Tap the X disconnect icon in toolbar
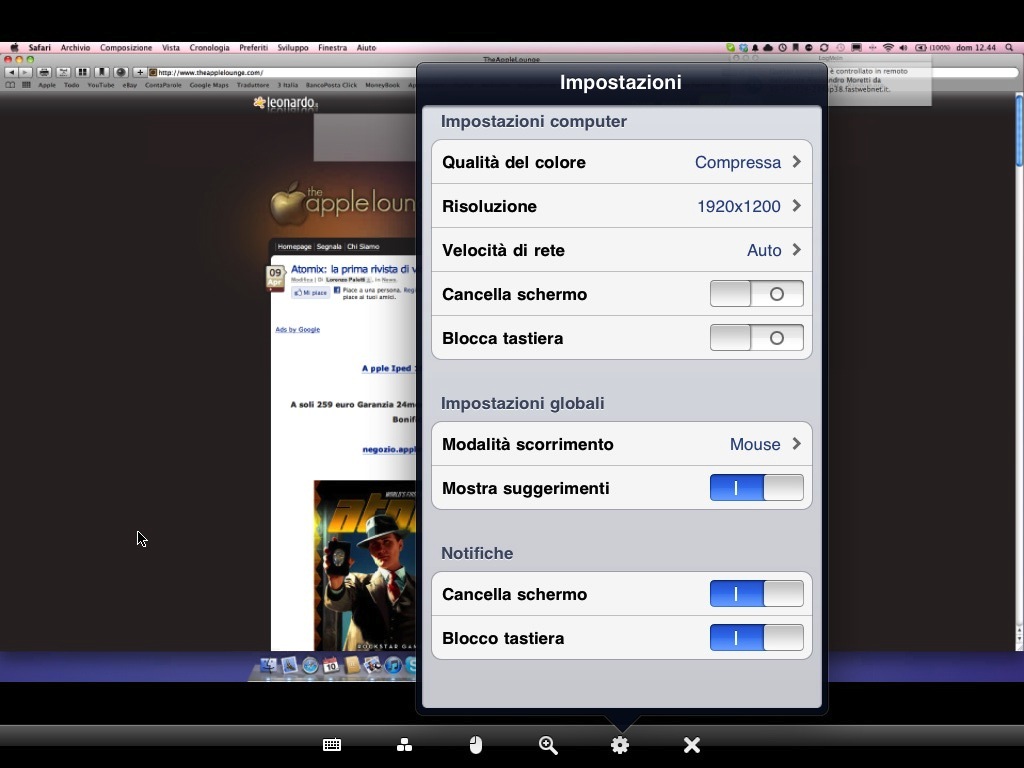The image size is (1024, 768). (x=692, y=744)
